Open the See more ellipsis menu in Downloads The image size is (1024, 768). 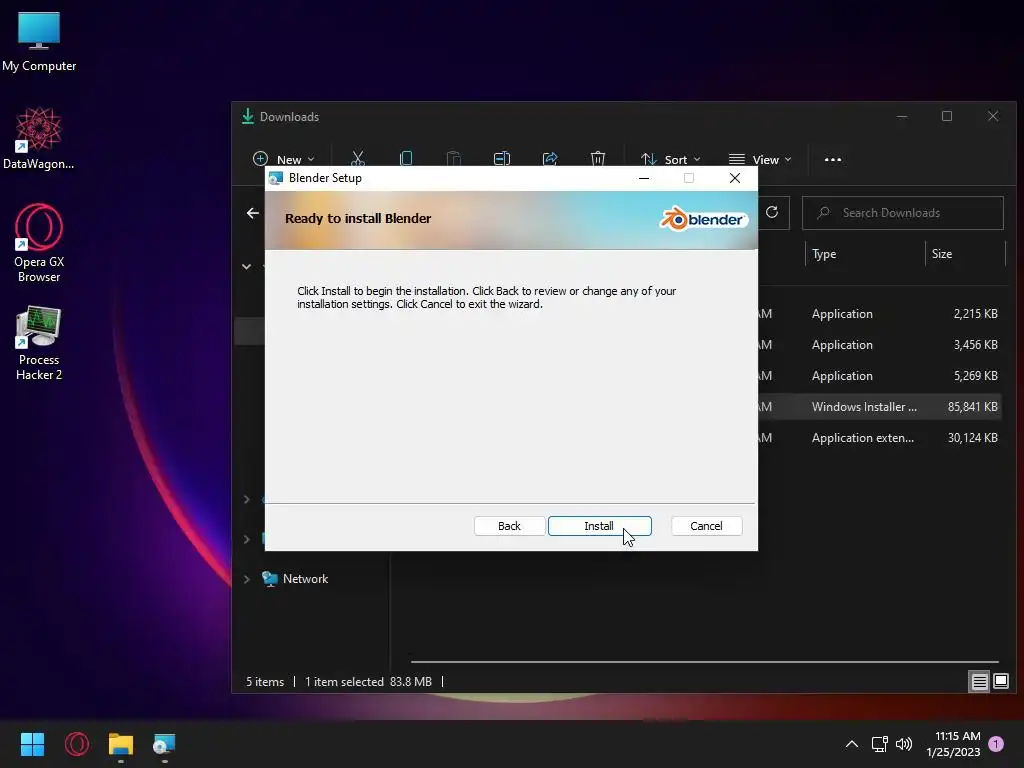point(833,159)
